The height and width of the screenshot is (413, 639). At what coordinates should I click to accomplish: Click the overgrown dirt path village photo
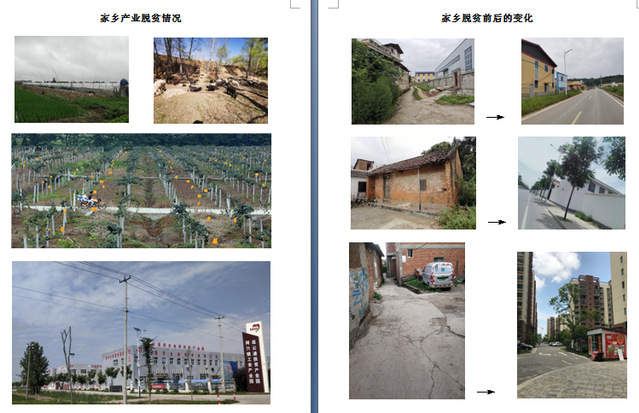pos(412,81)
